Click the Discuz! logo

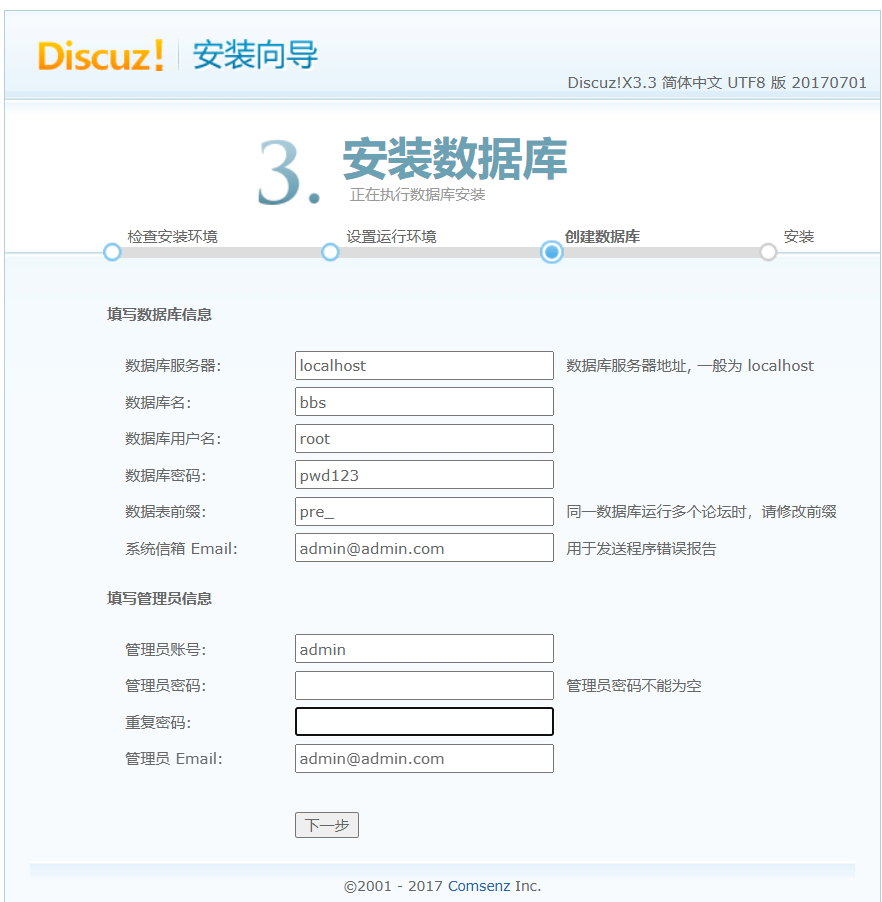click(x=101, y=55)
